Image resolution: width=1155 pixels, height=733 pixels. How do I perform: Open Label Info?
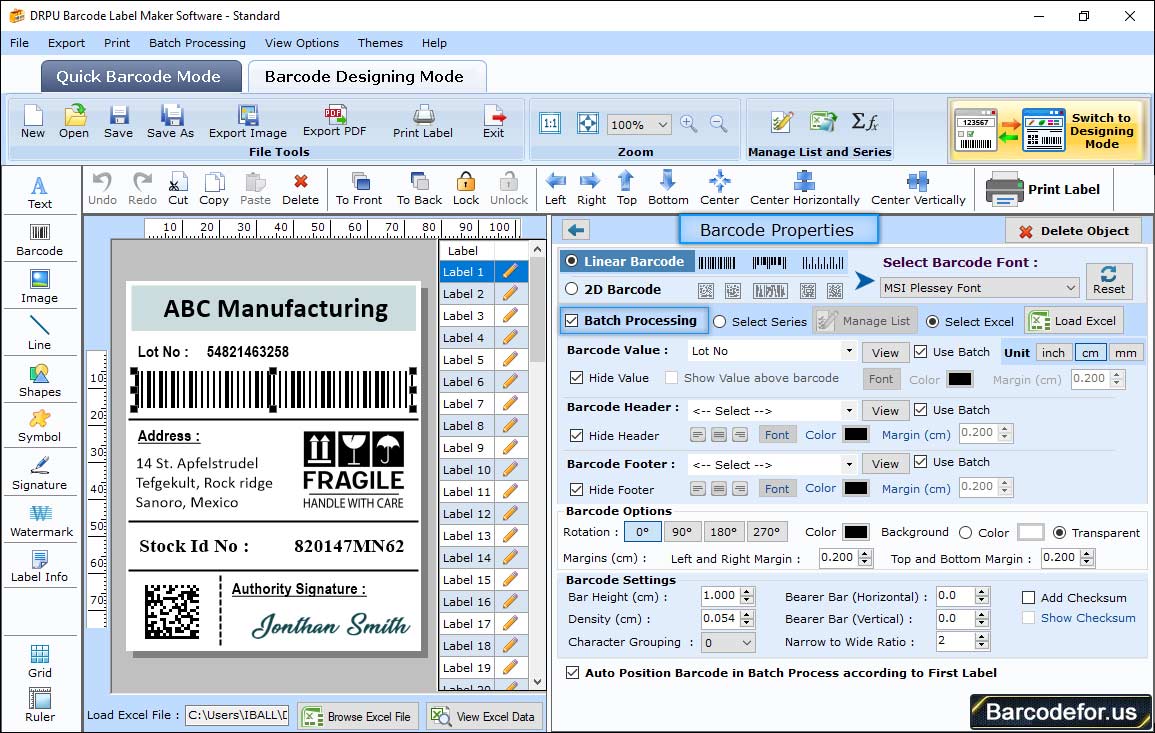pos(40,567)
